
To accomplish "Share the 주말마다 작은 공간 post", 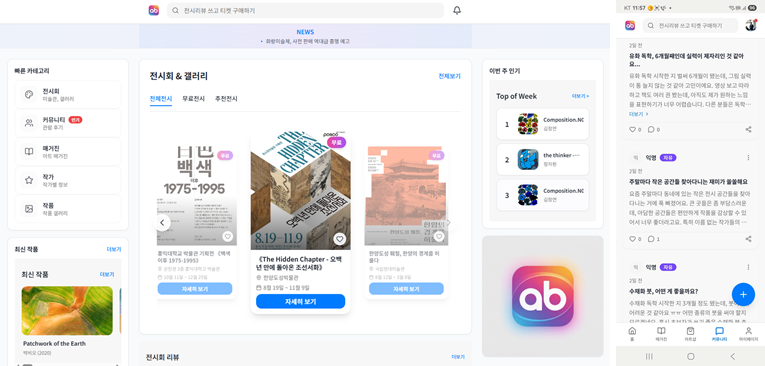I will click(x=748, y=239).
